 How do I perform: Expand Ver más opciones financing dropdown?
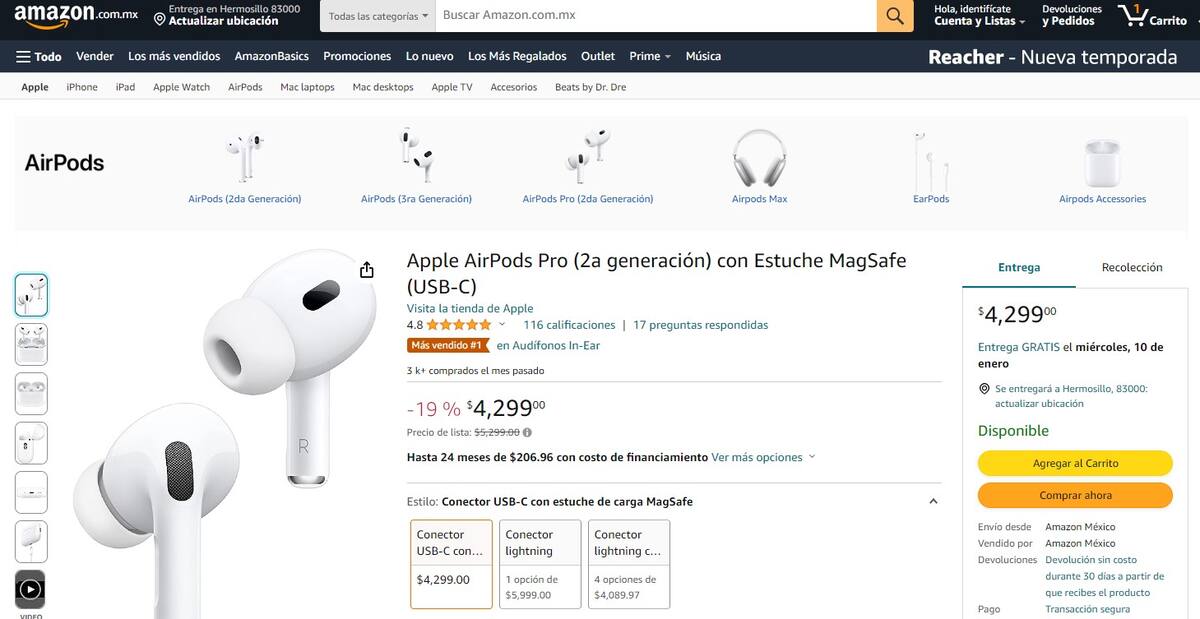[763, 457]
